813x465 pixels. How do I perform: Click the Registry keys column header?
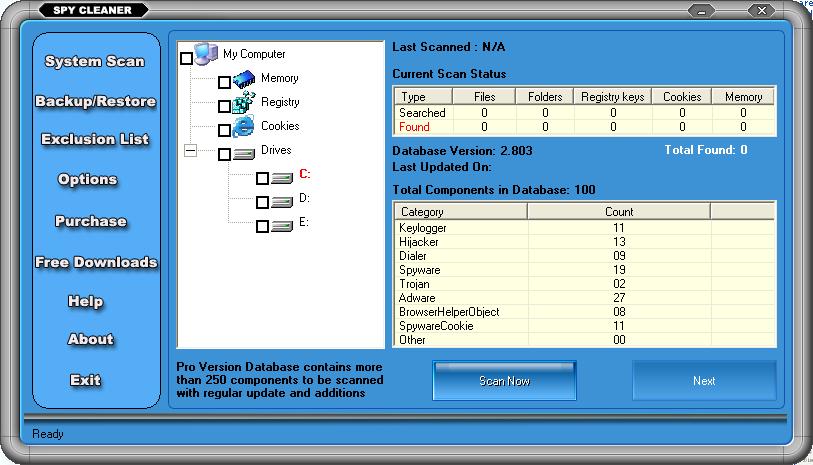[x=613, y=96]
